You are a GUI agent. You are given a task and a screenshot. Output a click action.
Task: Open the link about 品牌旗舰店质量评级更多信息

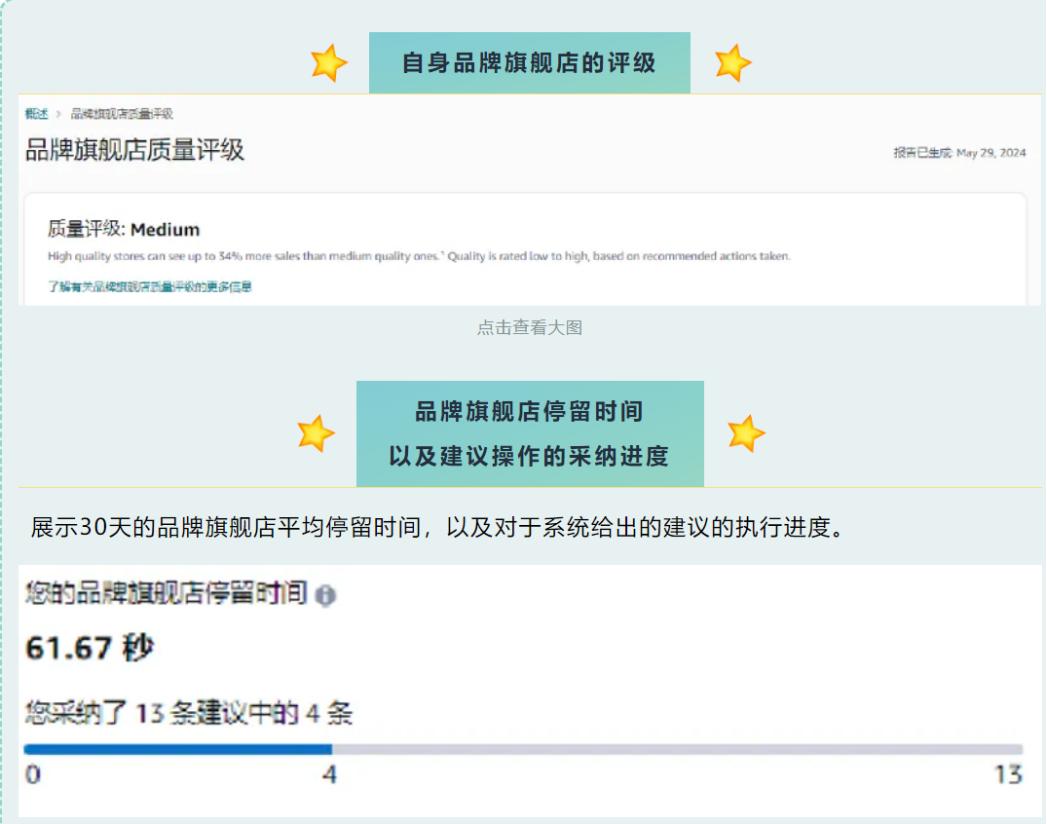(x=150, y=286)
